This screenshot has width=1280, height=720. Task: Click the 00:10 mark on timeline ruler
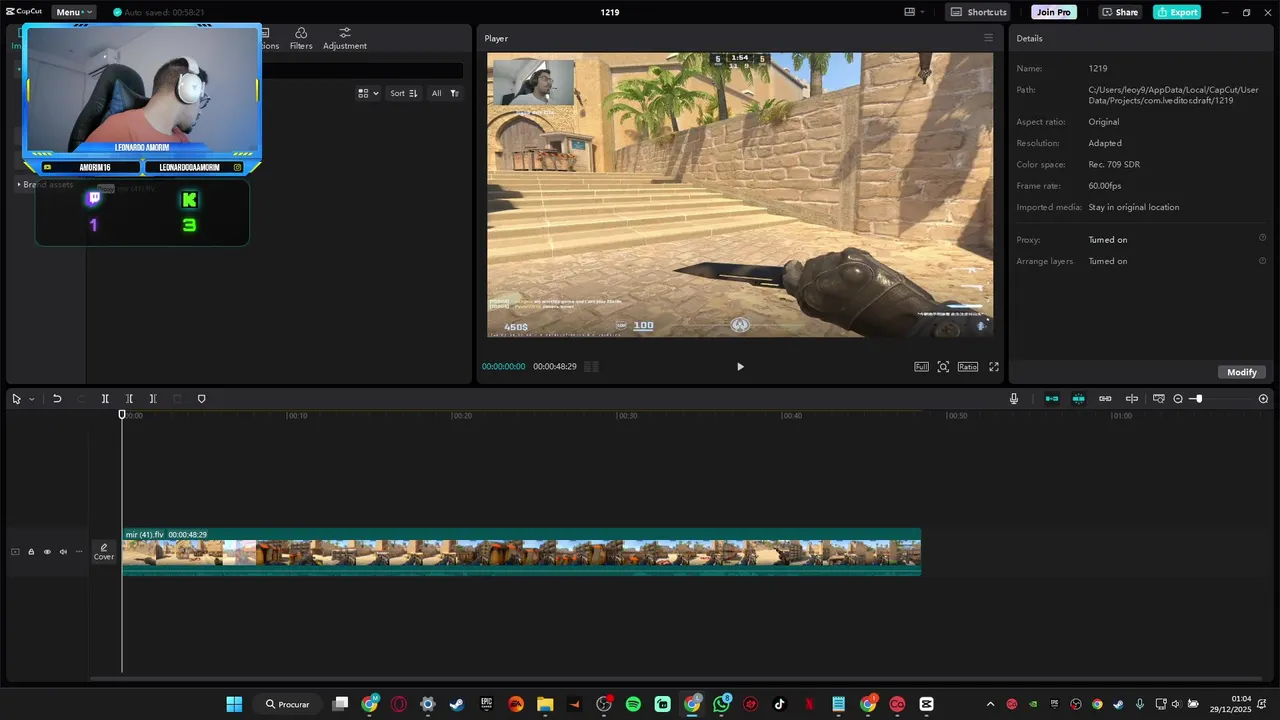(297, 415)
